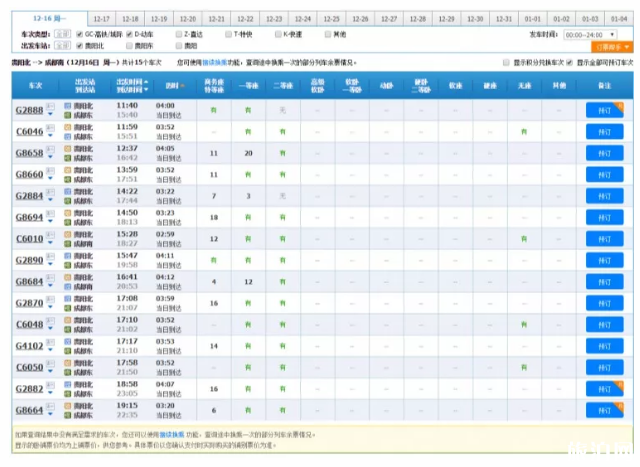Open the 接续换乘 link above the table

[x=215, y=62]
